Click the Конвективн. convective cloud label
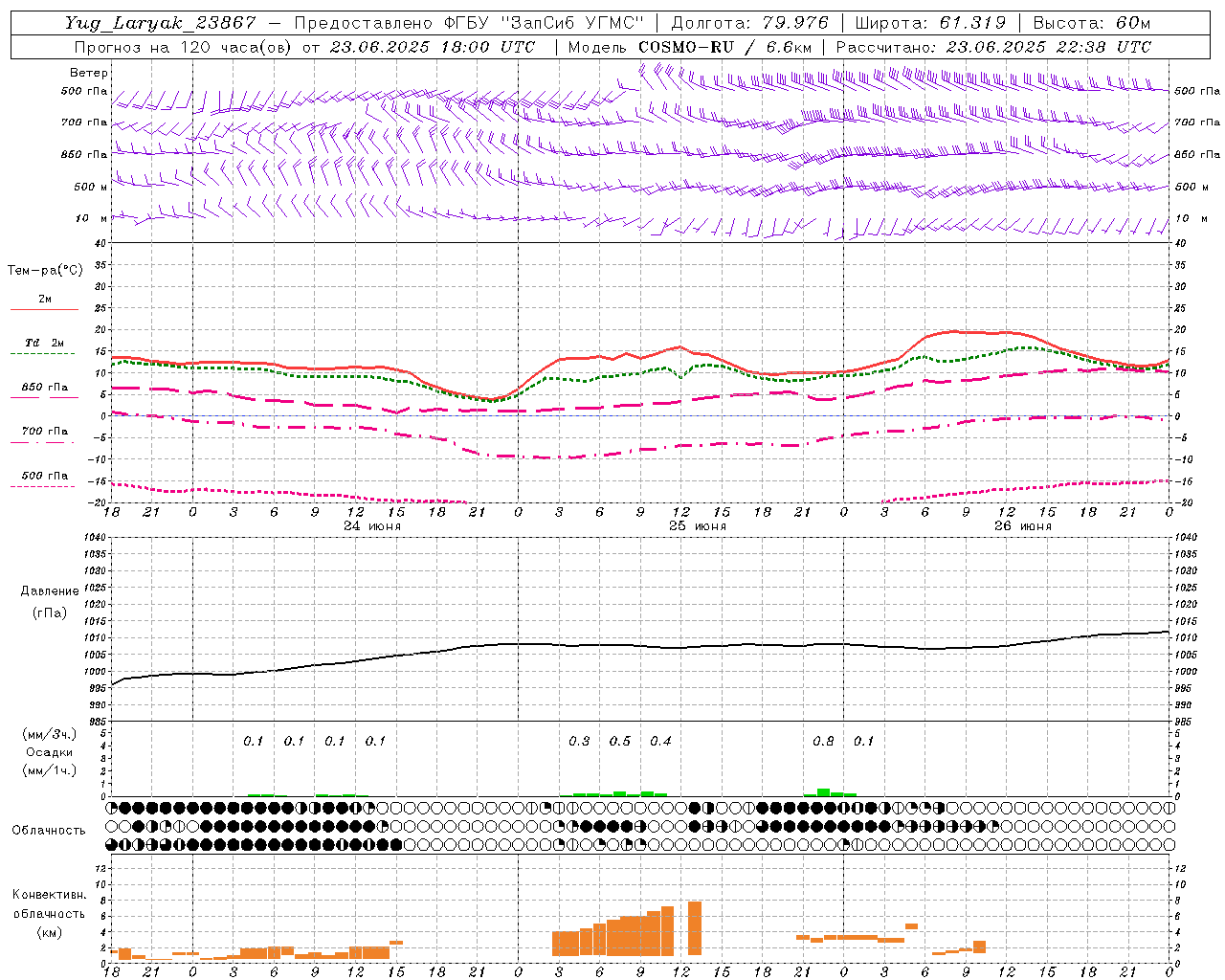Image resolution: width=1225 pixels, height=980 pixels. point(49,895)
